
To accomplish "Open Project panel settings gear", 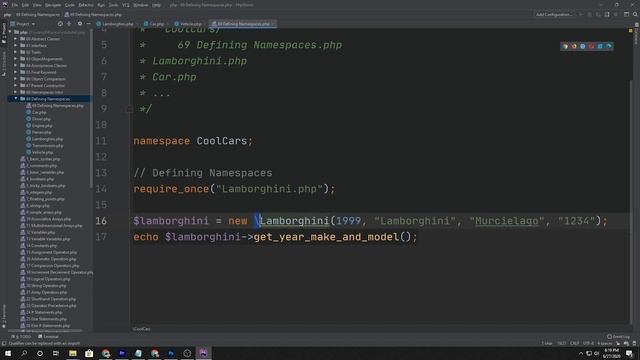I will point(80,24).
